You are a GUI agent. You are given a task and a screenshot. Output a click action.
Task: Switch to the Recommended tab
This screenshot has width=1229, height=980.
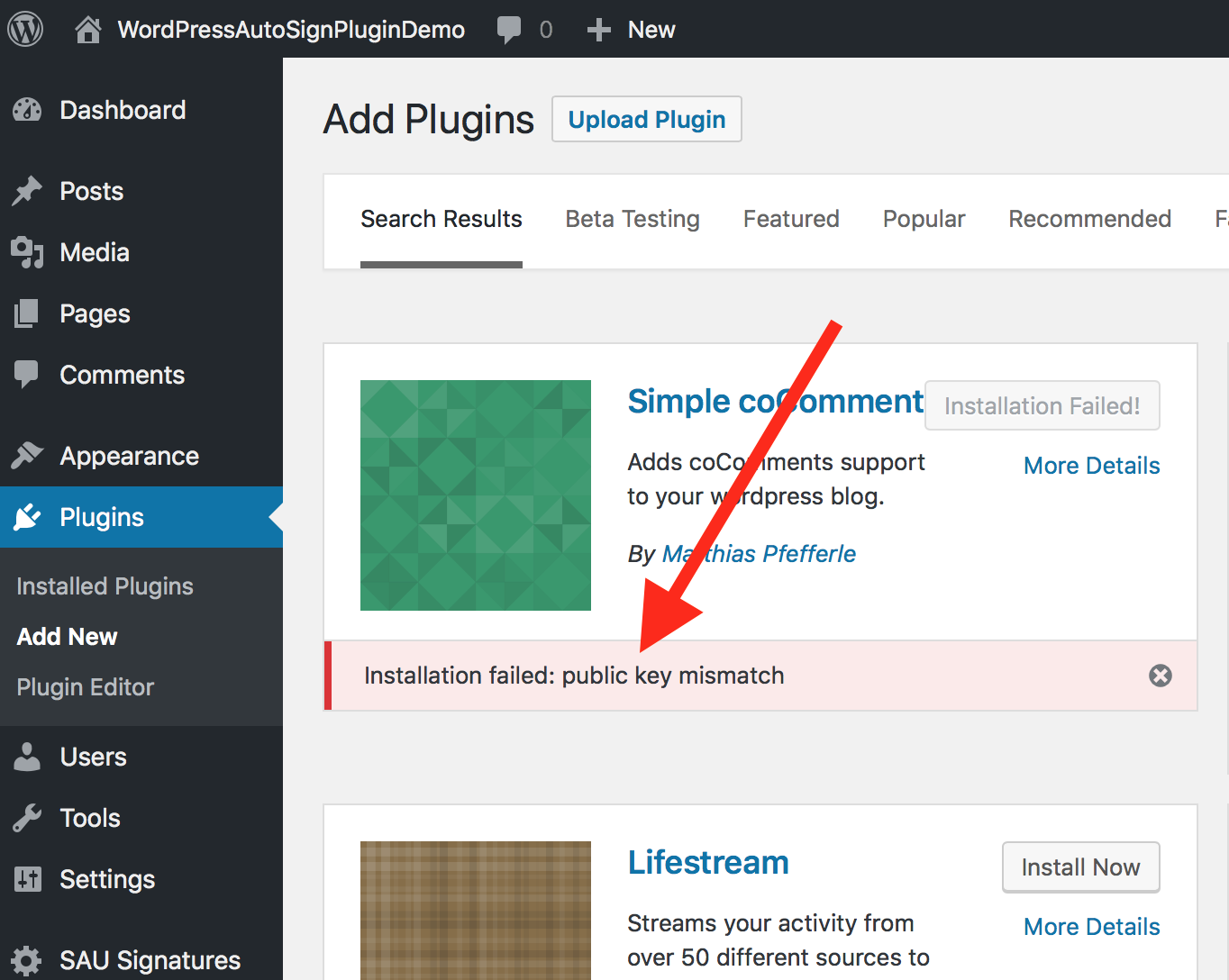[x=1089, y=219]
